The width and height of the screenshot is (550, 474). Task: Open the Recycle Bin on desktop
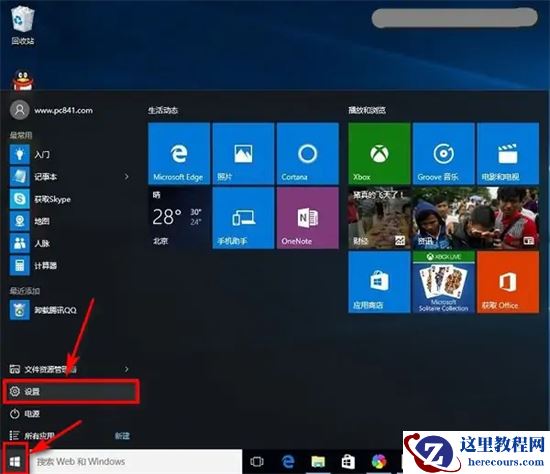coord(22,25)
